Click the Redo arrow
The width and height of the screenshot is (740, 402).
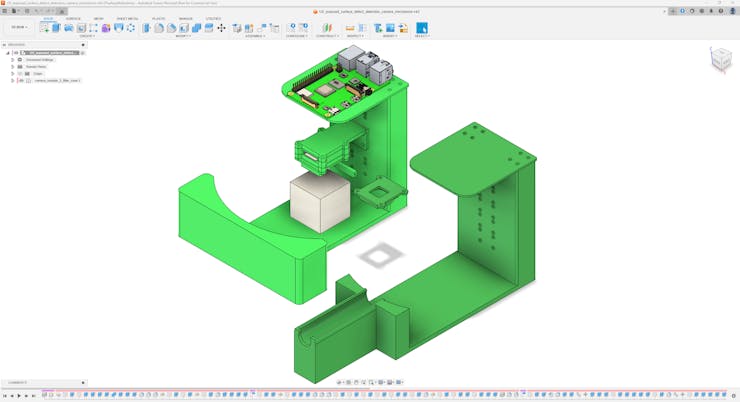tap(49, 11)
